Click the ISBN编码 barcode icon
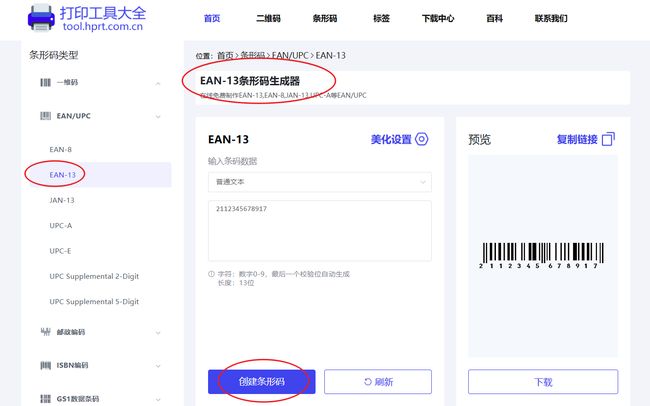The image size is (650, 406). click(x=45, y=365)
